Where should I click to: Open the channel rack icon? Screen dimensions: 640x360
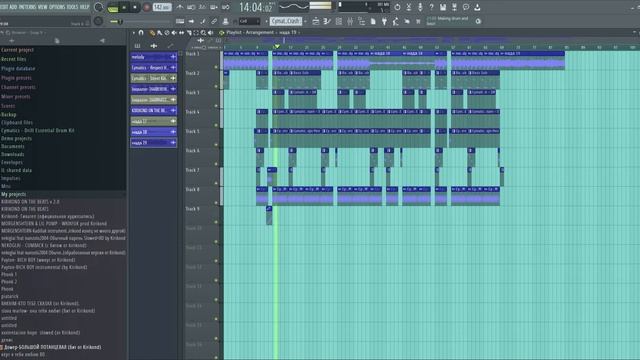coord(338,21)
